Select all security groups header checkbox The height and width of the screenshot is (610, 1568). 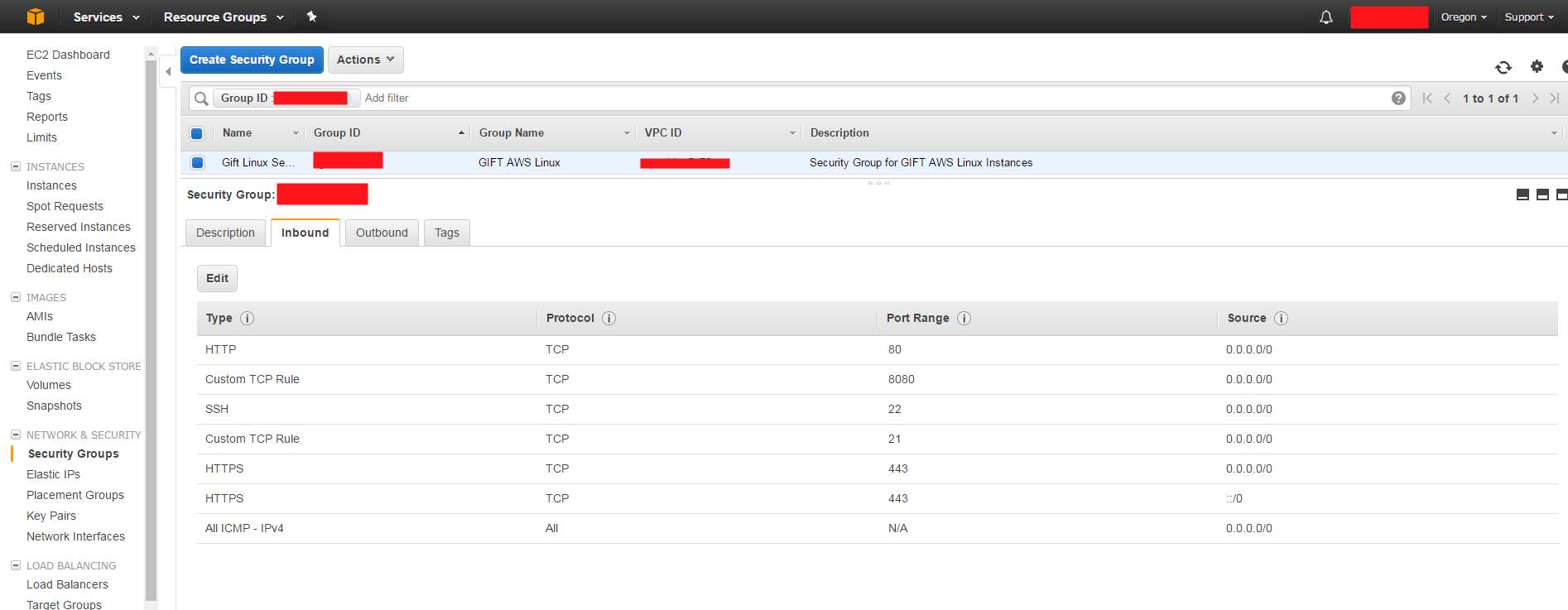click(x=197, y=133)
